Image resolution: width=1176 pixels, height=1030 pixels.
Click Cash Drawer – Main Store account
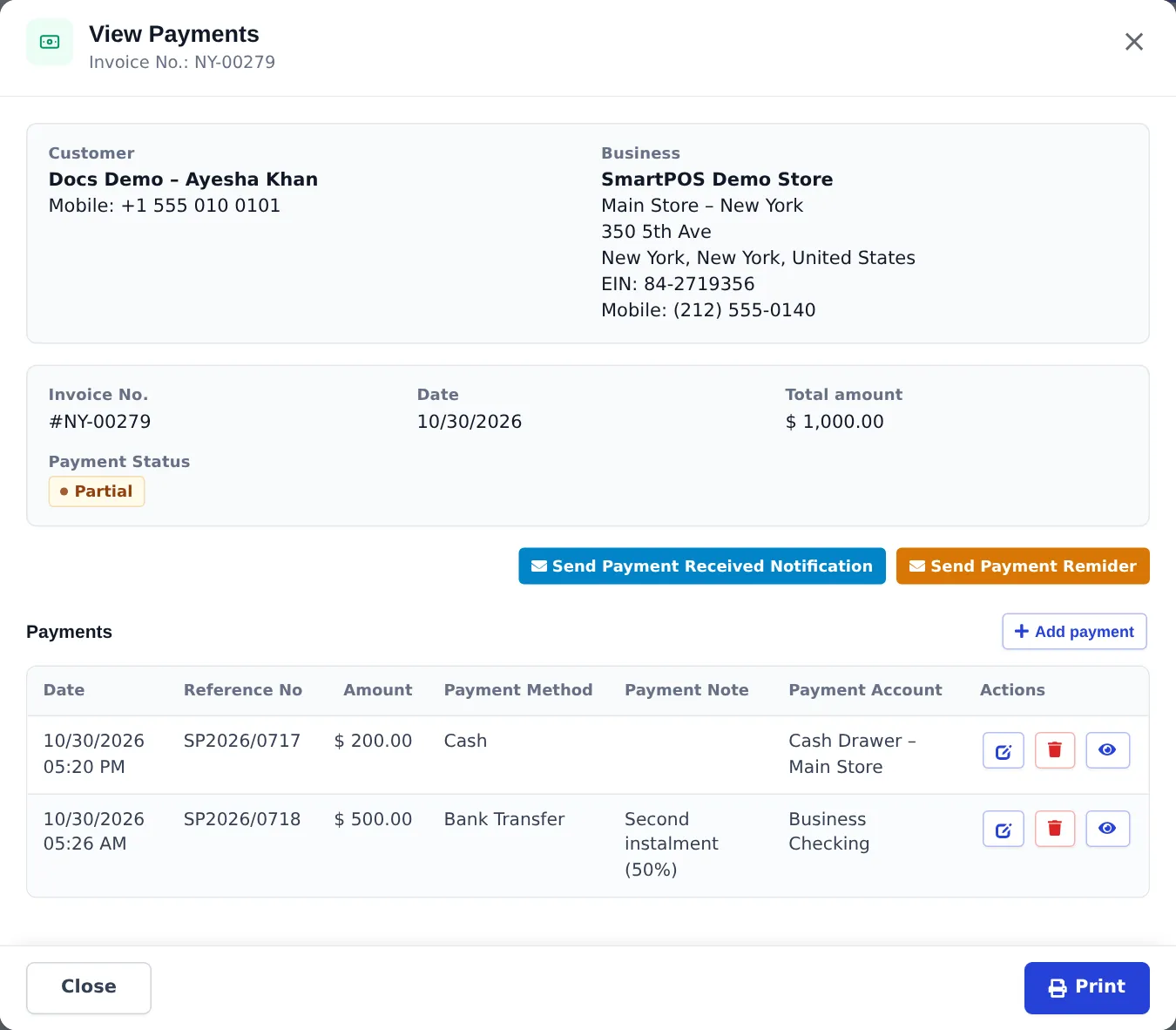(x=852, y=754)
